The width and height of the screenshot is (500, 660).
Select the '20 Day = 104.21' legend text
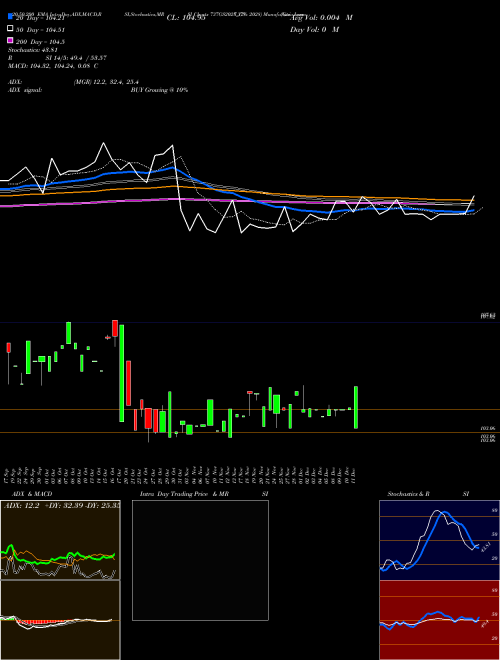[40, 18]
